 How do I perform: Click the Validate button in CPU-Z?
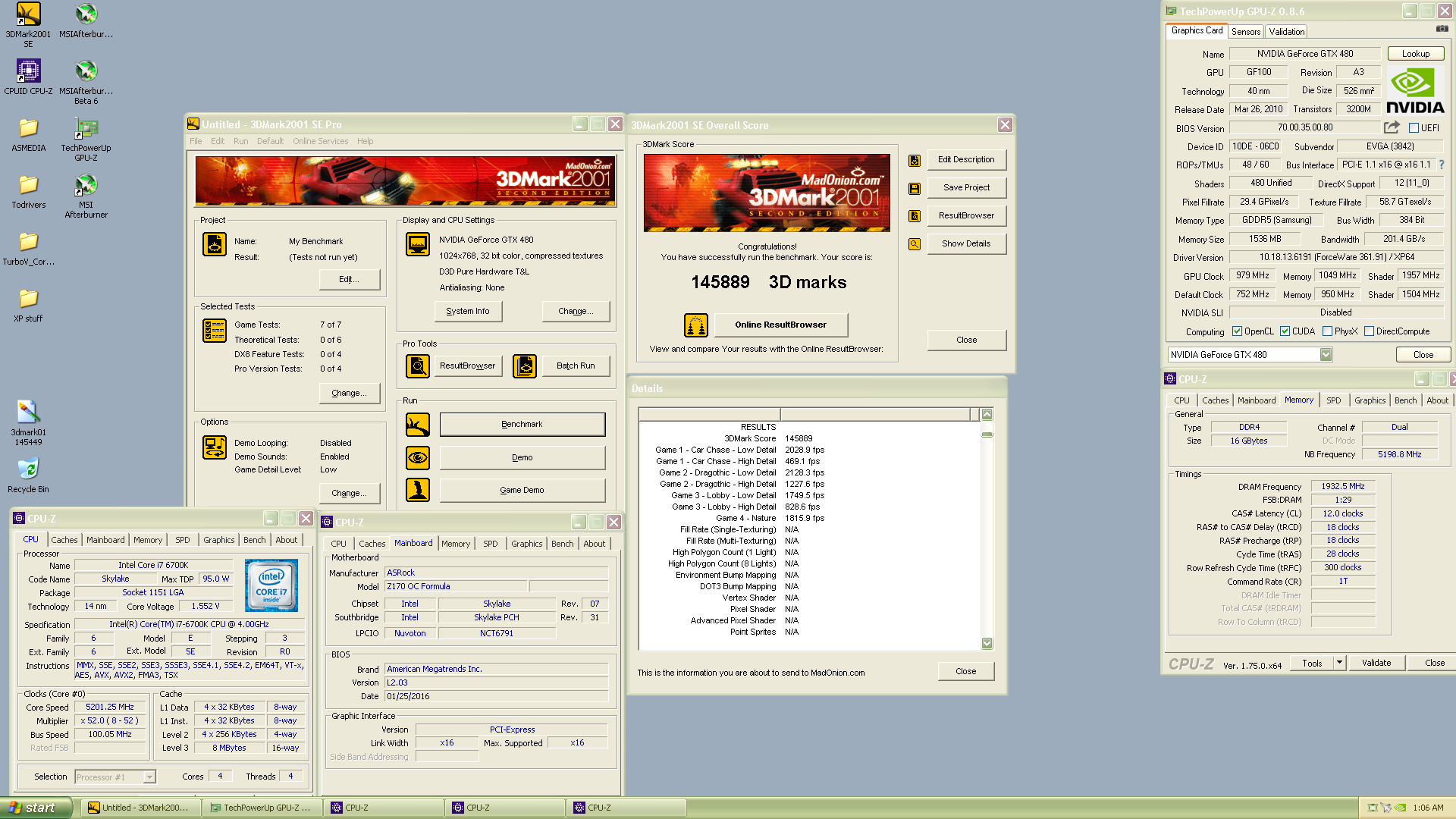coord(1376,663)
